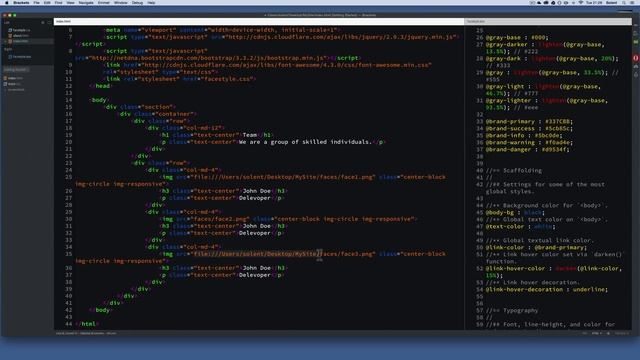Click @brand-info value on line 35
640x360 pixels.
coord(546,136)
